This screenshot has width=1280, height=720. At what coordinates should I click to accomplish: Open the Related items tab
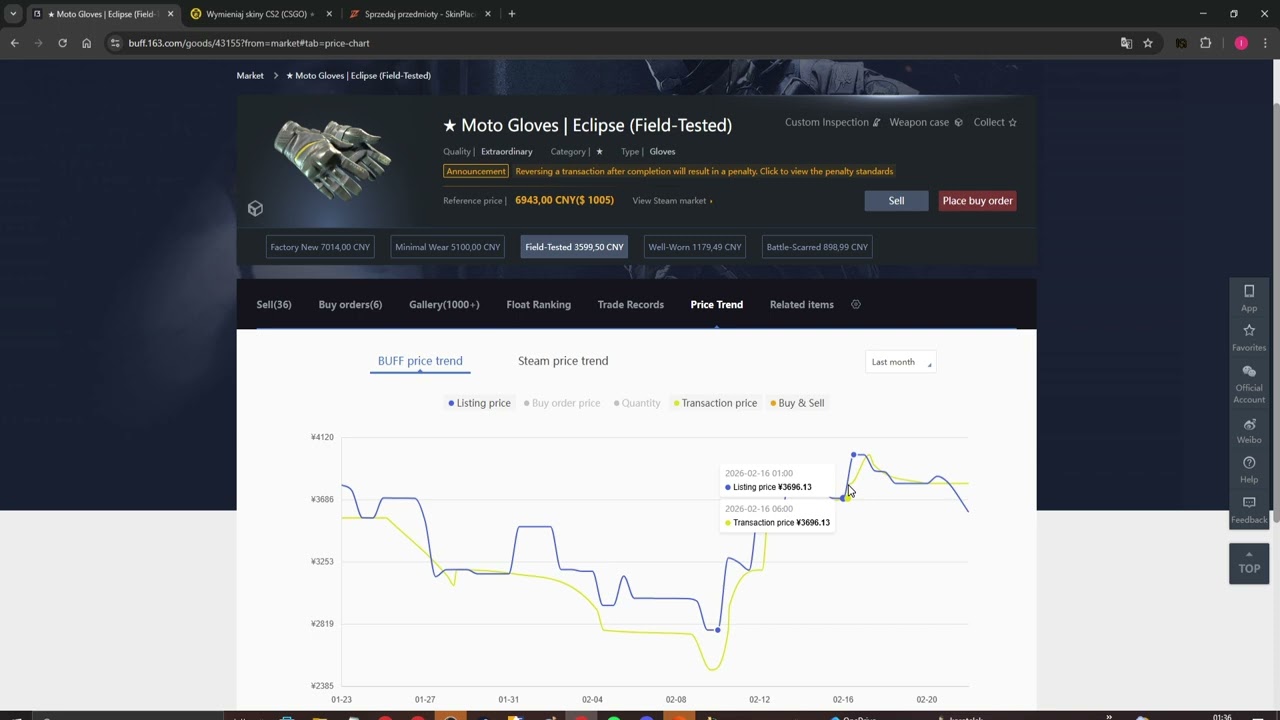click(802, 304)
